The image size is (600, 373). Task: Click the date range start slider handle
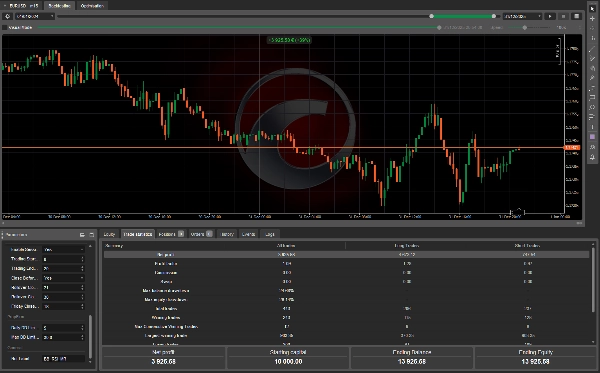(431, 16)
